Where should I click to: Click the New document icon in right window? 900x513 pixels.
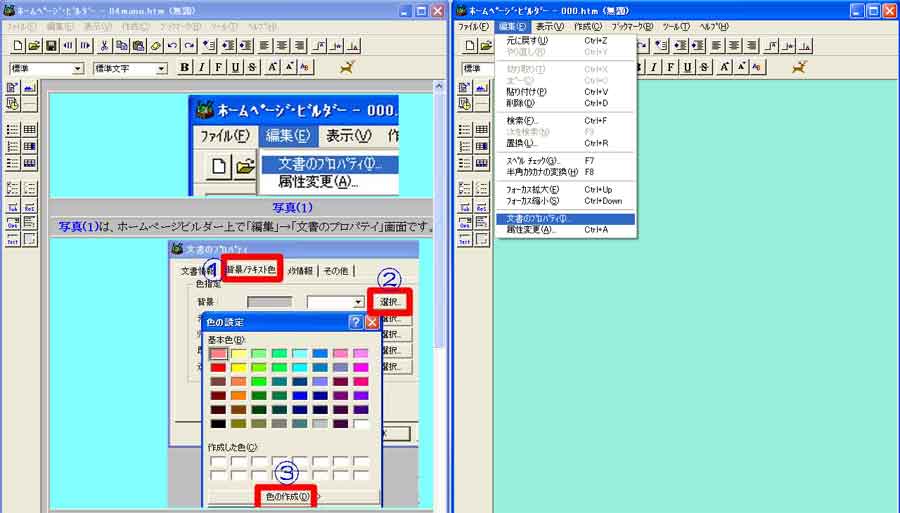click(x=468, y=46)
